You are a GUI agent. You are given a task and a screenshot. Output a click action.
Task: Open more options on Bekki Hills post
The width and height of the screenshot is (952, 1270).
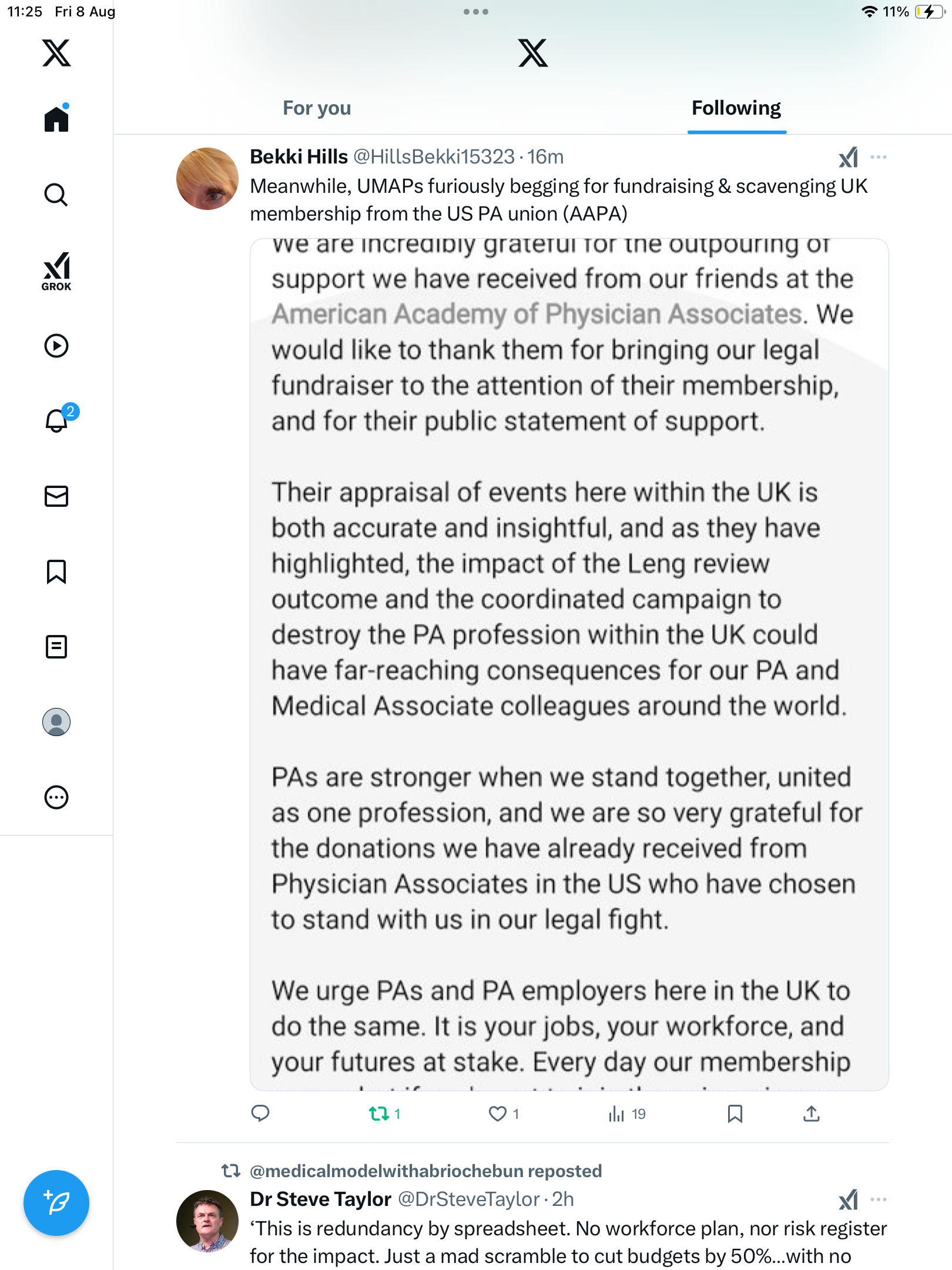point(879,157)
